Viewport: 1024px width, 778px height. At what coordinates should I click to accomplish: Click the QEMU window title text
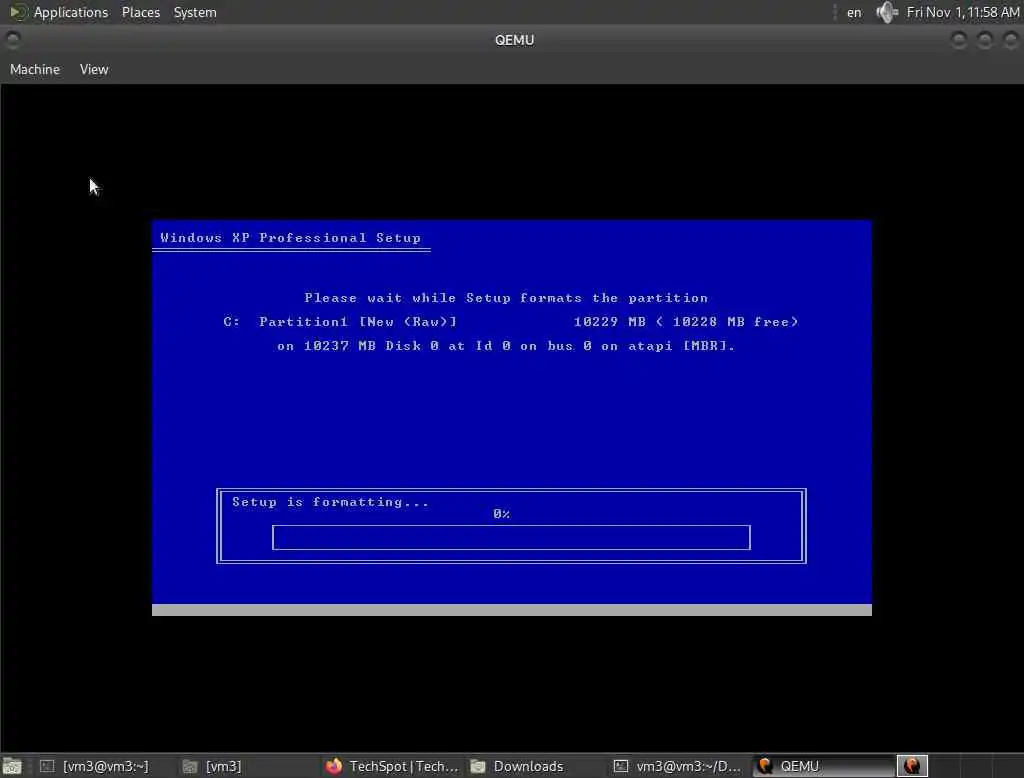(514, 40)
